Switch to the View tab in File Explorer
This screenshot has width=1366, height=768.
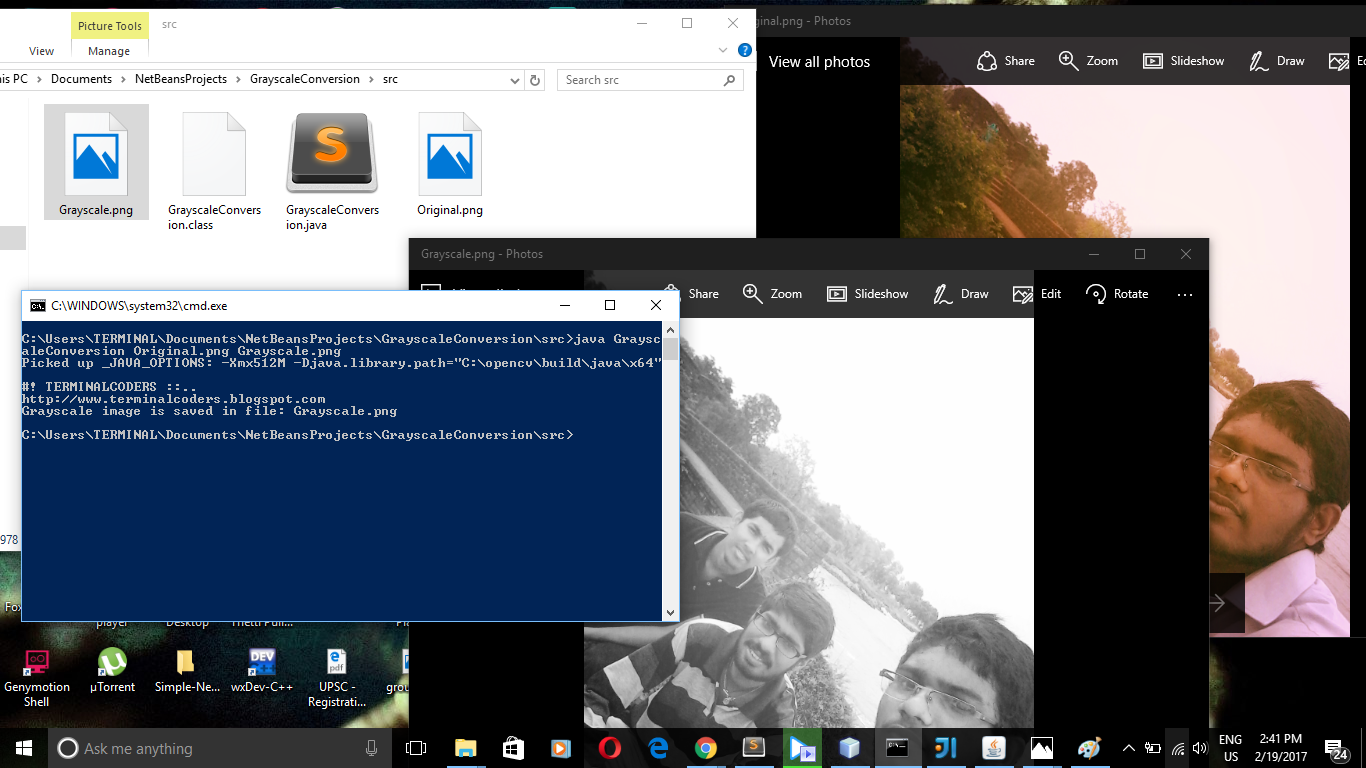(41, 50)
